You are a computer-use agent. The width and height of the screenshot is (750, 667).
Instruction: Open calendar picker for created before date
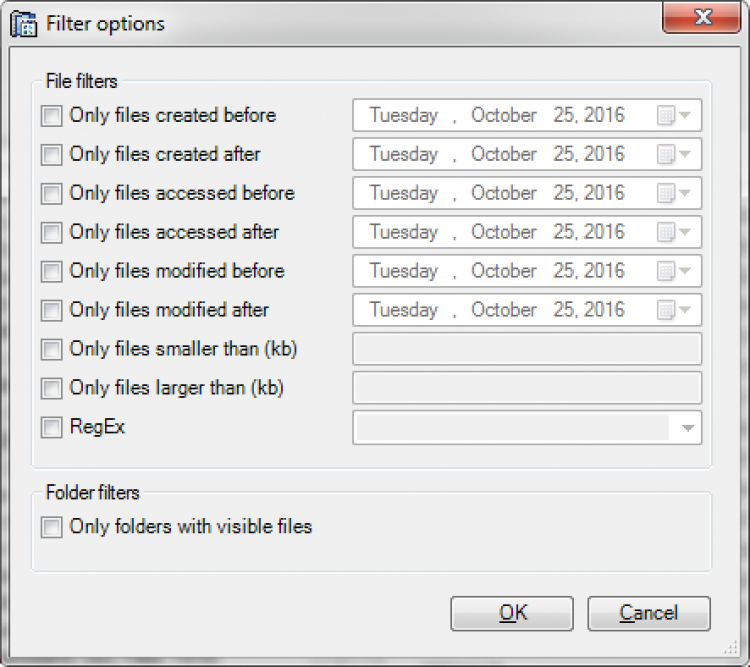point(674,116)
